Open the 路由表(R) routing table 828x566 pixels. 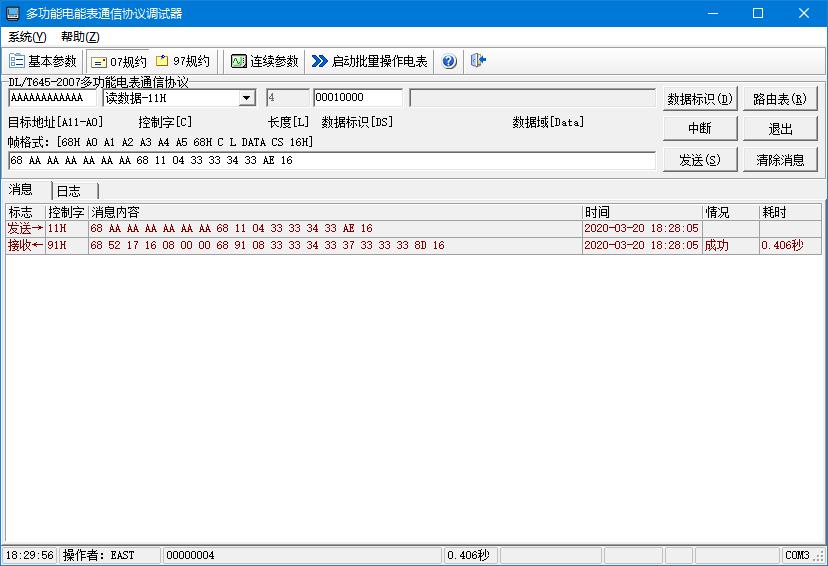[x=780, y=99]
